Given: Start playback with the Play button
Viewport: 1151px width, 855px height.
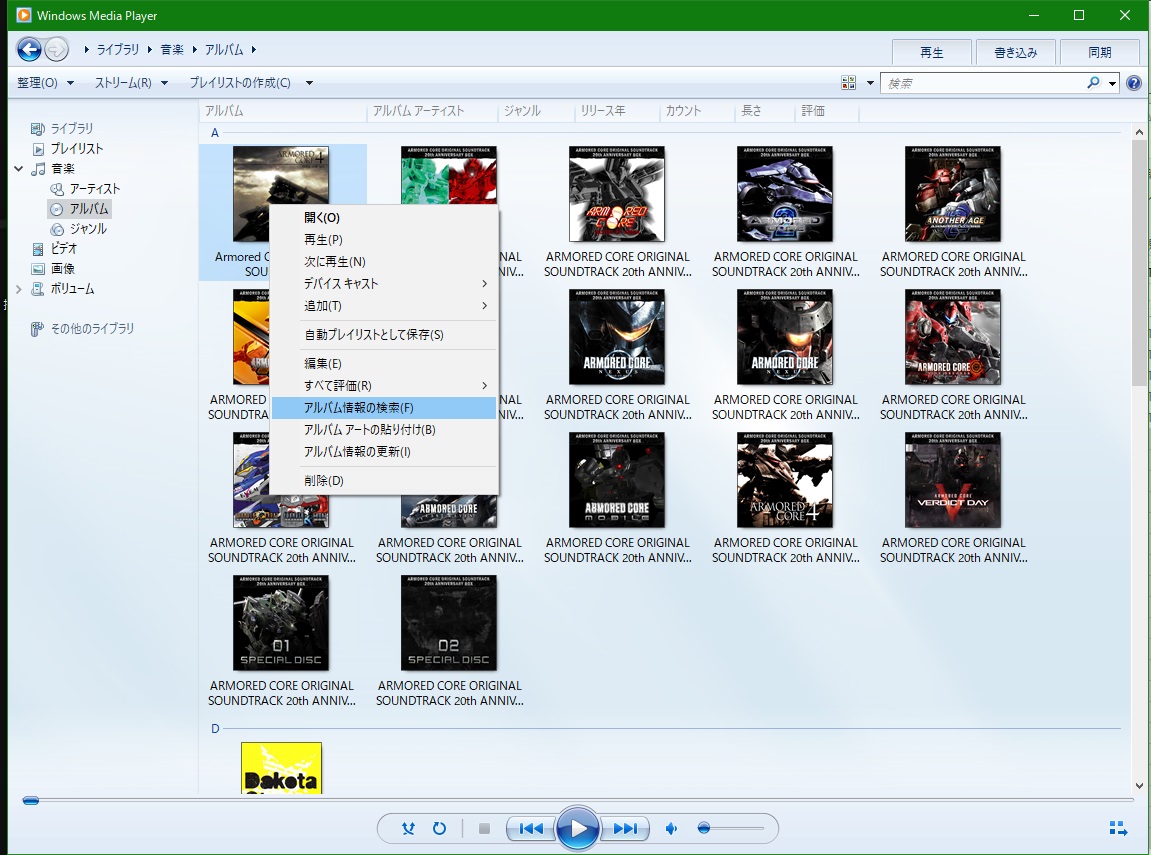Looking at the screenshot, I should (578, 829).
